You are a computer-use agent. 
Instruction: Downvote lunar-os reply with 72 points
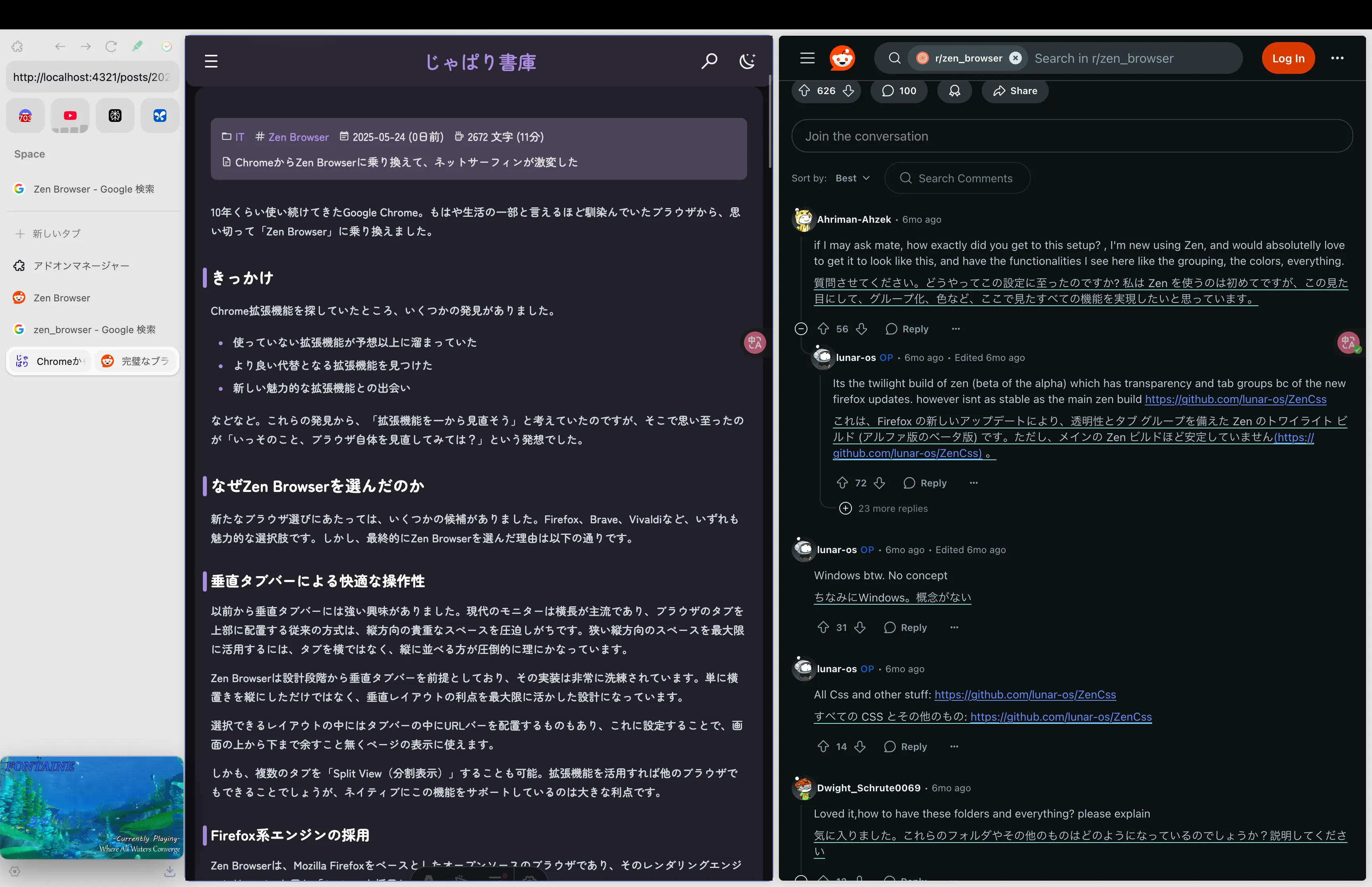879,483
